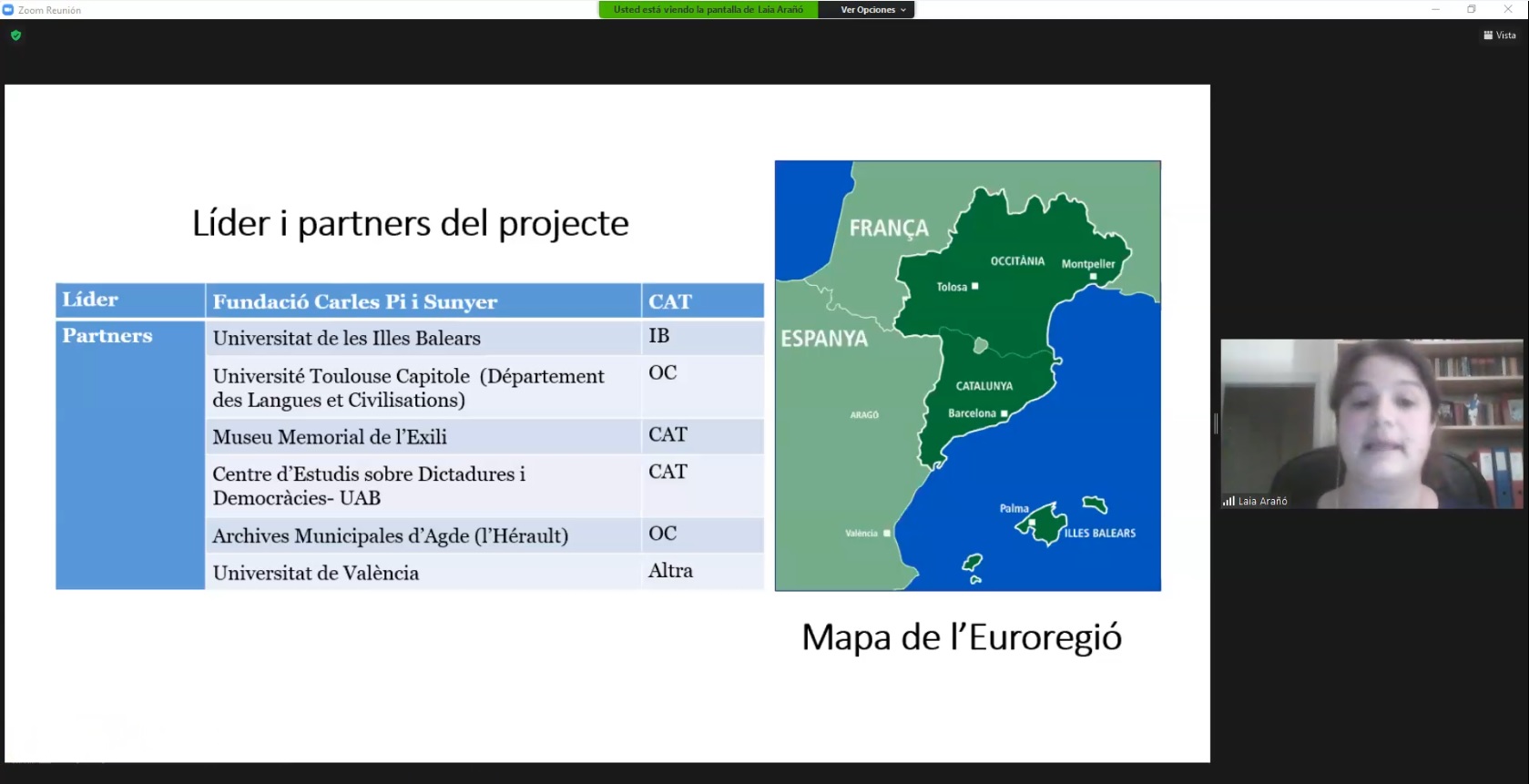
Task: Restore down the Zoom window
Action: (x=1472, y=9)
